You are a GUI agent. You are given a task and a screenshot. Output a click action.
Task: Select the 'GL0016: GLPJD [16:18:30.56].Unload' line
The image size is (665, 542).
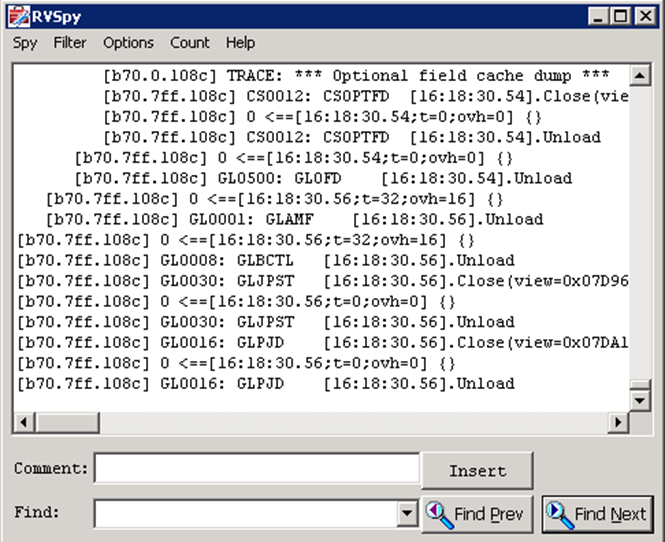coord(265,384)
